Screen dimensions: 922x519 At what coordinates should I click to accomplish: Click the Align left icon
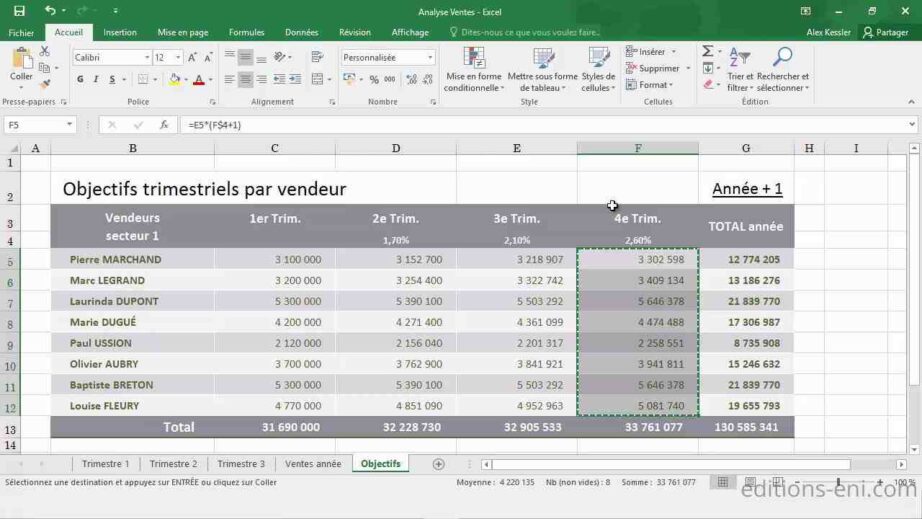229,79
